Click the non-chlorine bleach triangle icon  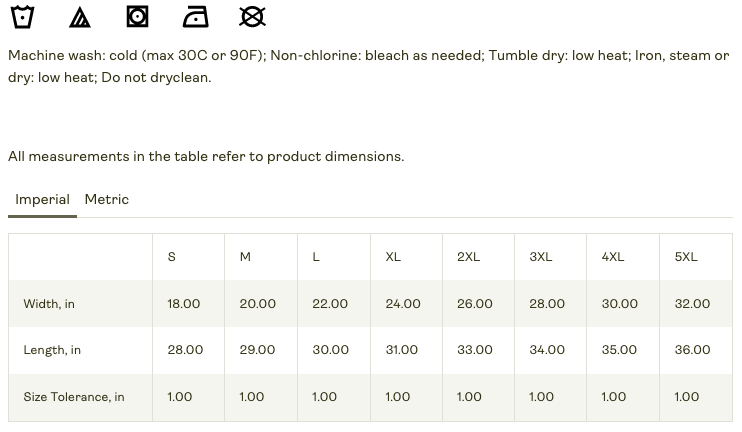coord(80,16)
